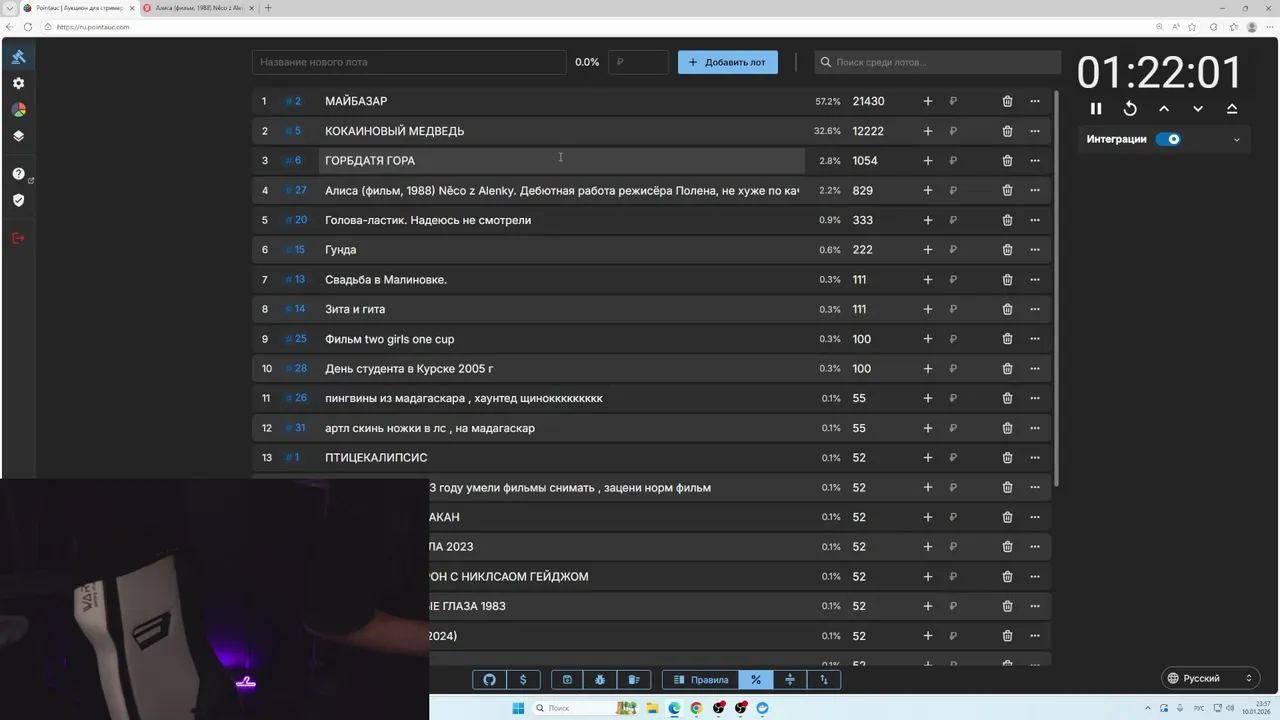Click the 21430 amount of МАЙБАЗАР
Screen dimensions: 1280x720
point(868,101)
